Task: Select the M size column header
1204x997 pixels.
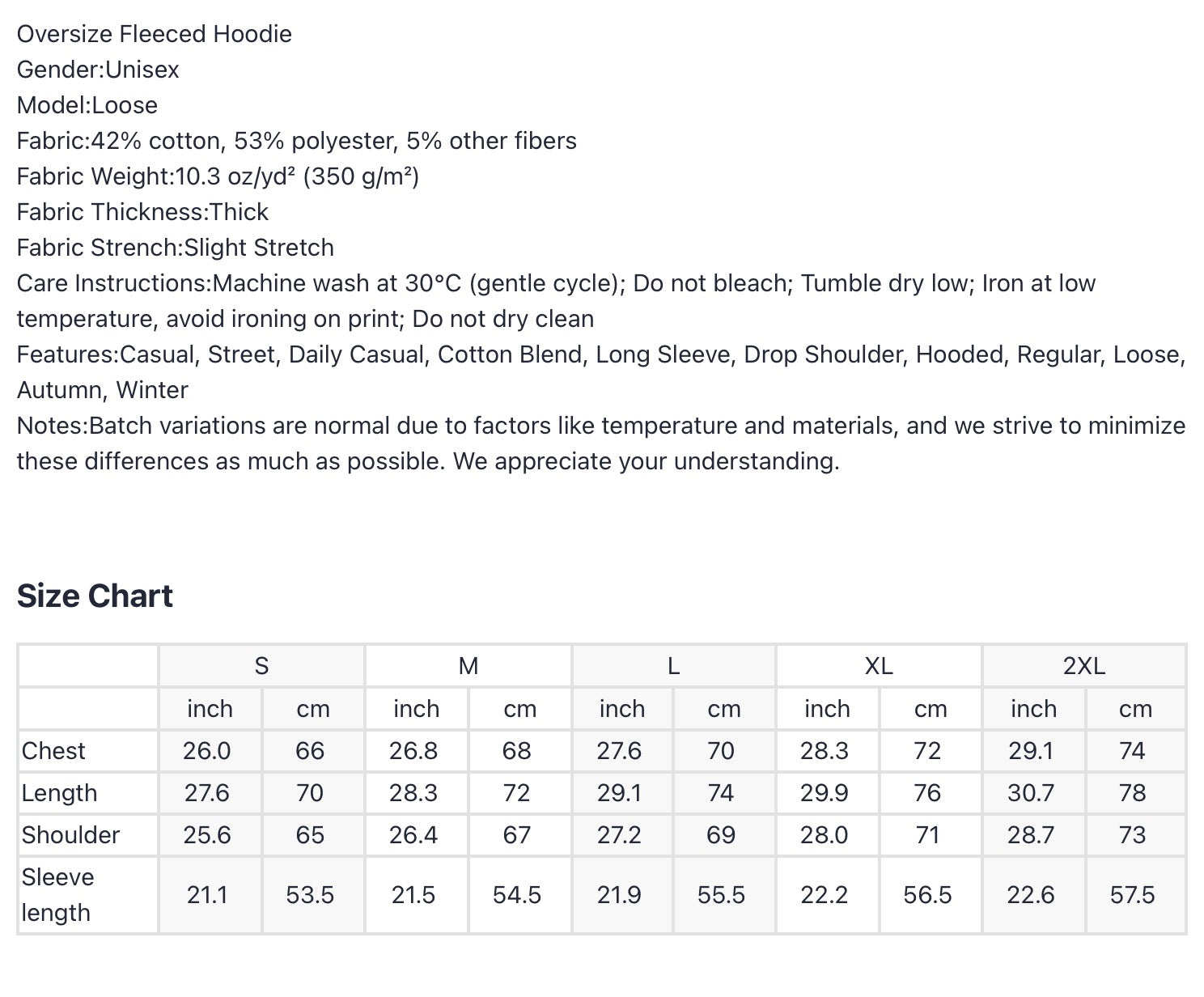Action: (x=468, y=666)
